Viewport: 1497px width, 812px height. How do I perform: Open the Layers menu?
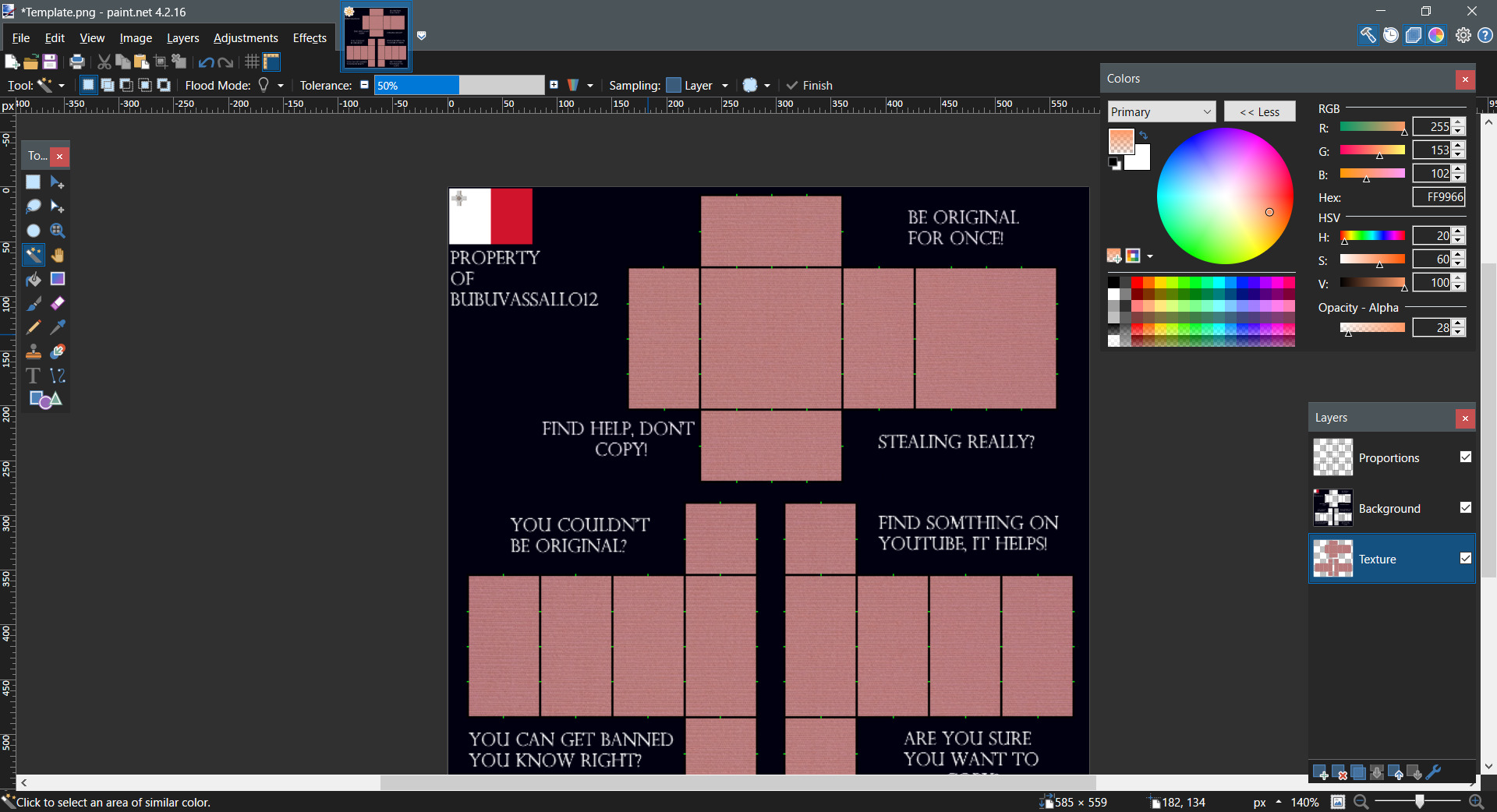(x=183, y=37)
